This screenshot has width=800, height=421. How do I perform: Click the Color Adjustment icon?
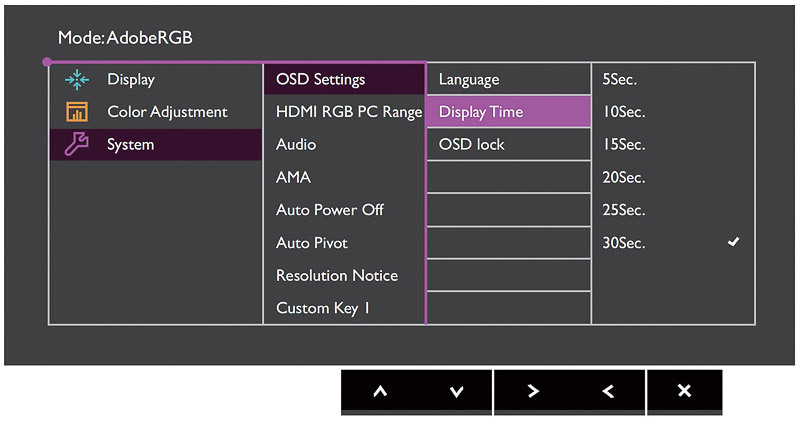click(76, 112)
